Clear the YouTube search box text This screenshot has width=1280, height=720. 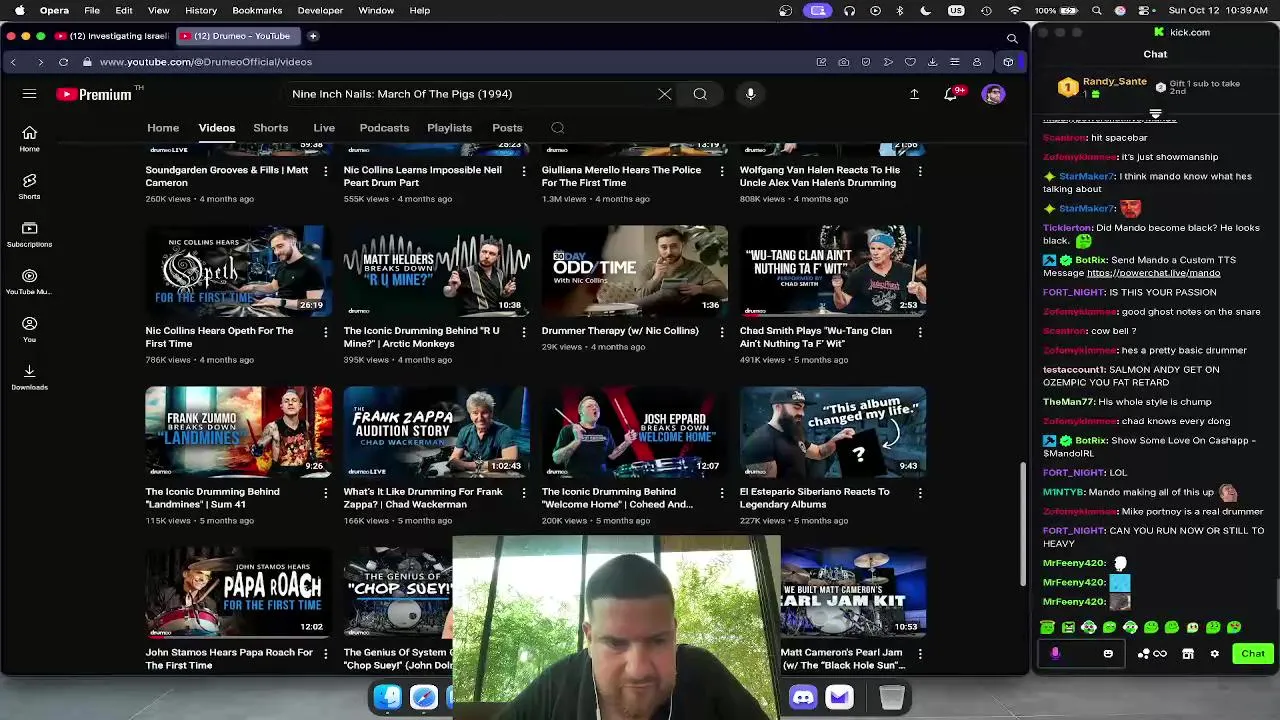(x=664, y=94)
